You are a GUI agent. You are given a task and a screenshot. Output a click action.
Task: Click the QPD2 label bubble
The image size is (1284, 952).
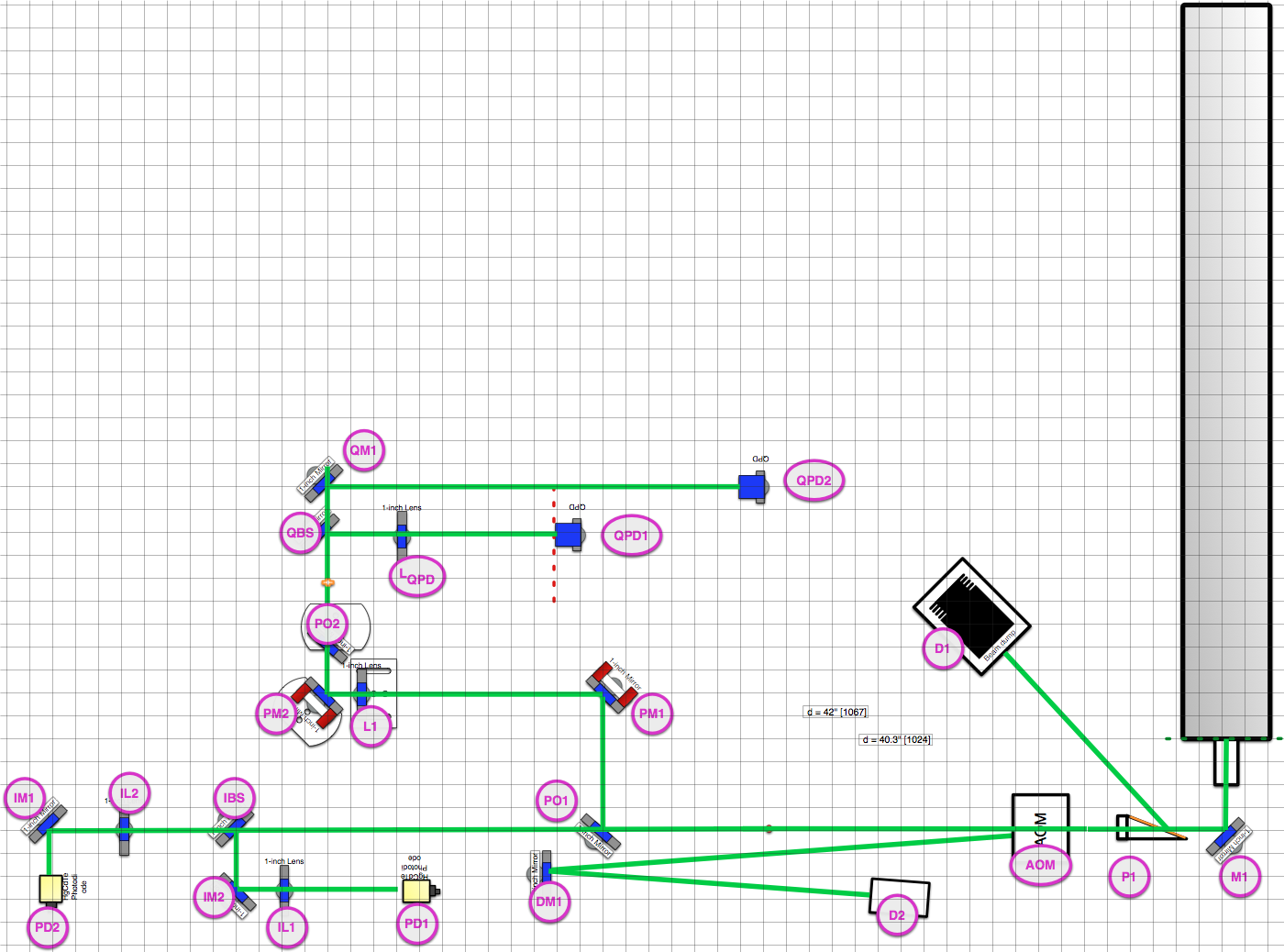(814, 481)
